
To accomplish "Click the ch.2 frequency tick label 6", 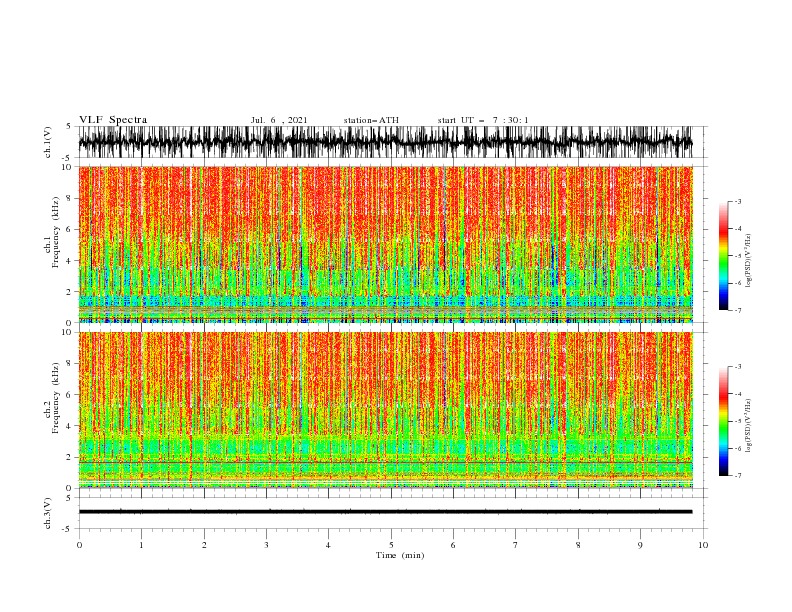I will click(x=69, y=395).
